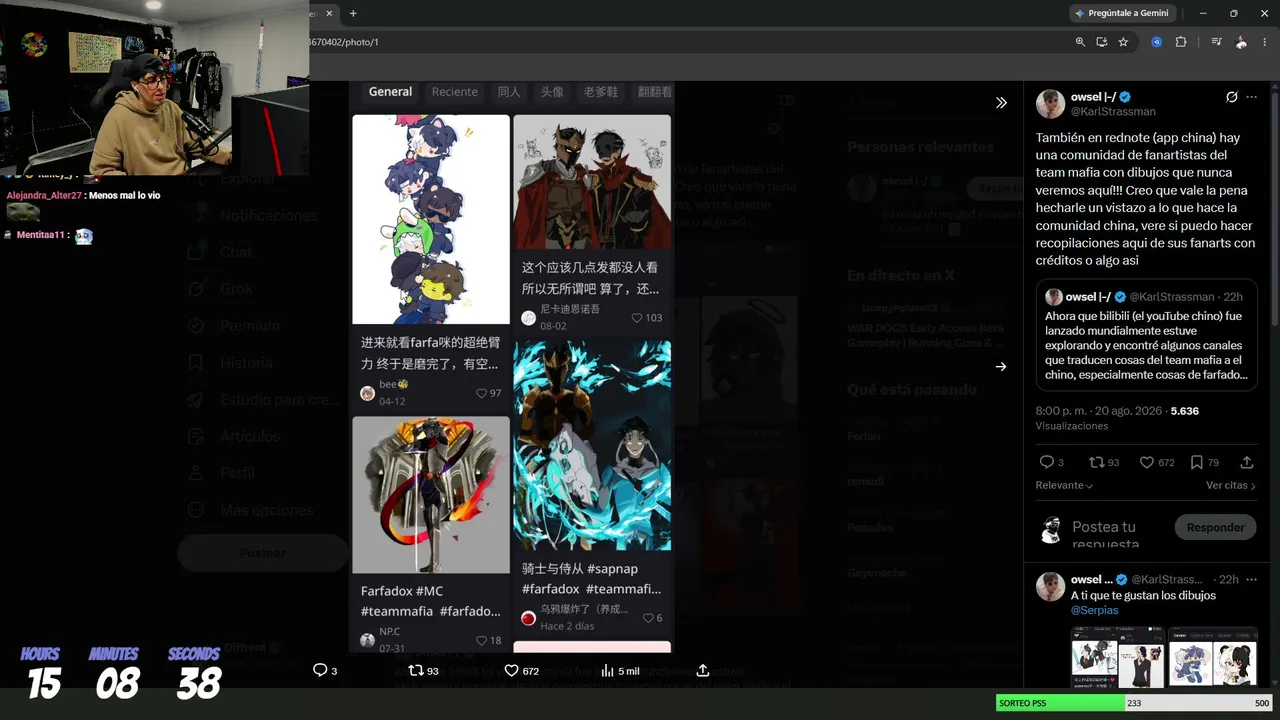Open the blue extension icon in the toolbar
This screenshot has height=720, width=1280.
pos(1157,42)
